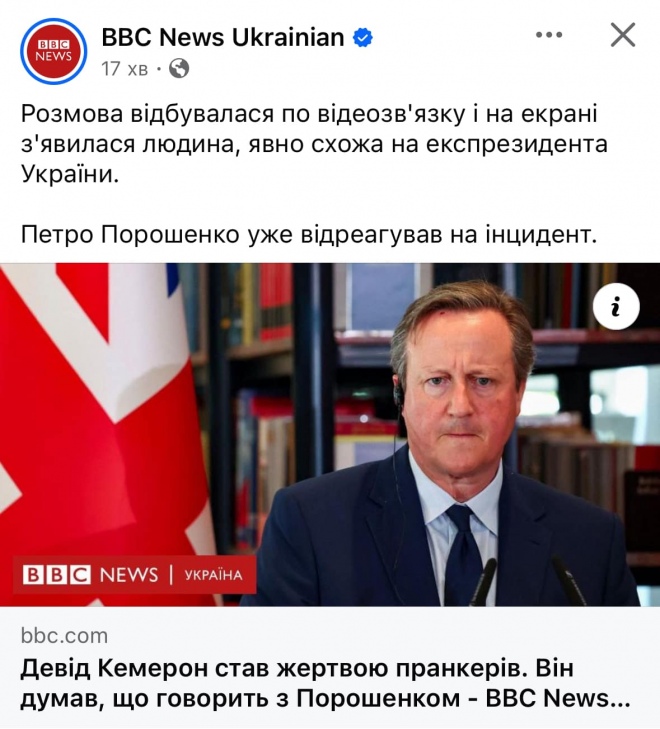Click the paragraph starting Розмова відбувалася
This screenshot has width=660, height=729.
(x=314, y=144)
